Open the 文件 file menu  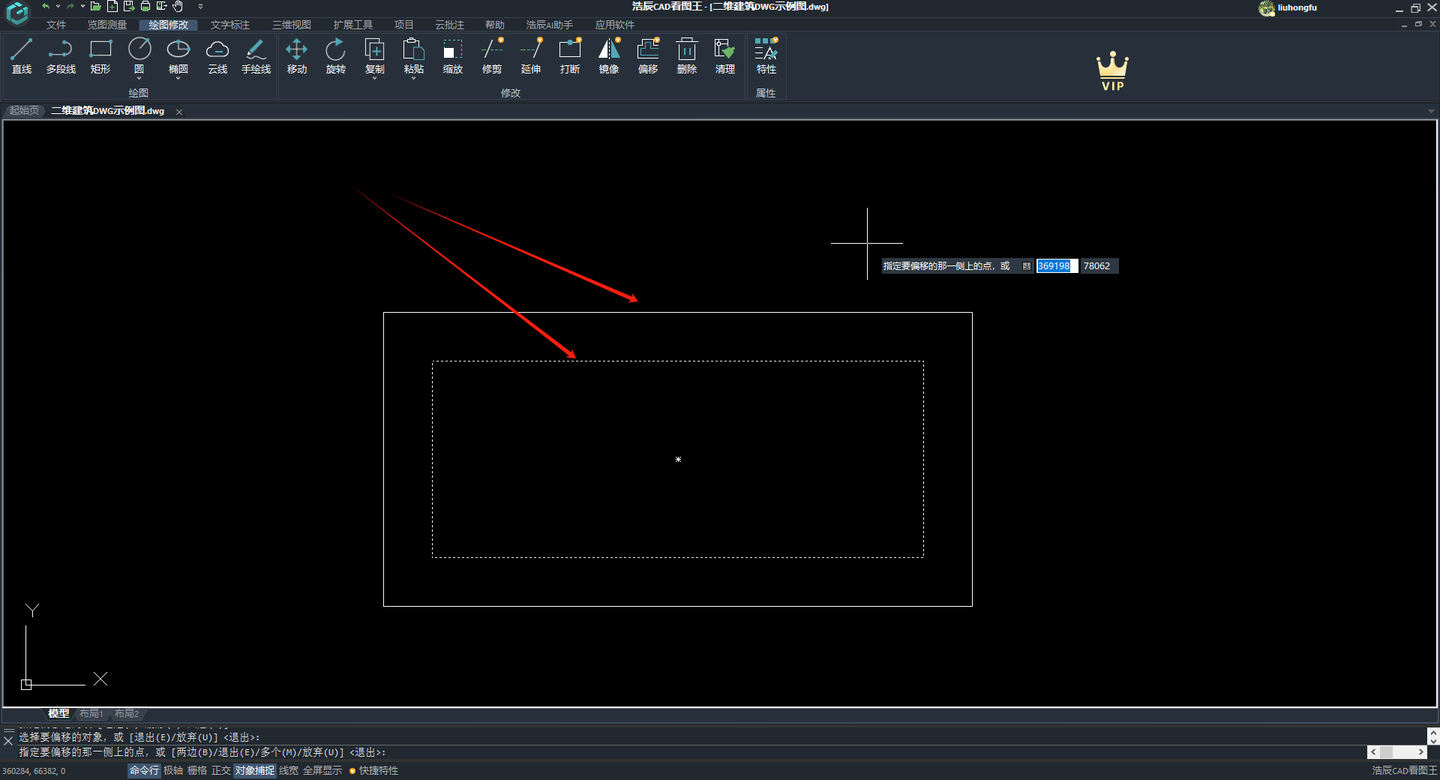point(56,25)
